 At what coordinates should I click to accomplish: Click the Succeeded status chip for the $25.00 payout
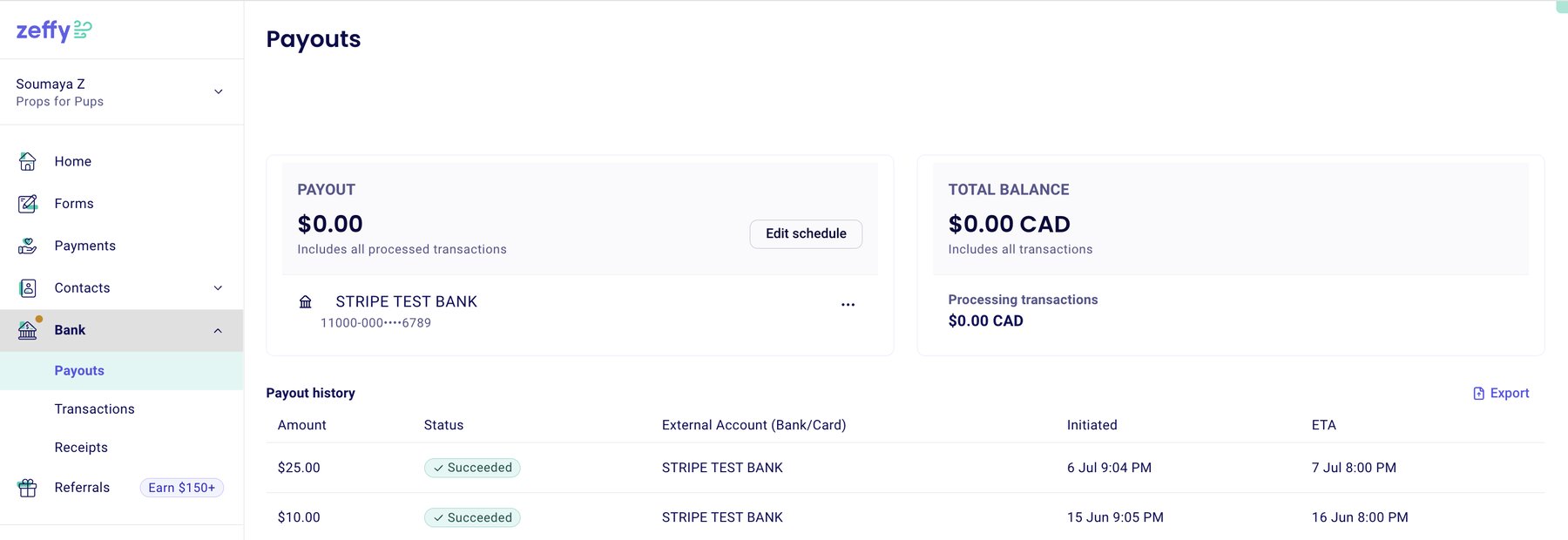tap(472, 468)
